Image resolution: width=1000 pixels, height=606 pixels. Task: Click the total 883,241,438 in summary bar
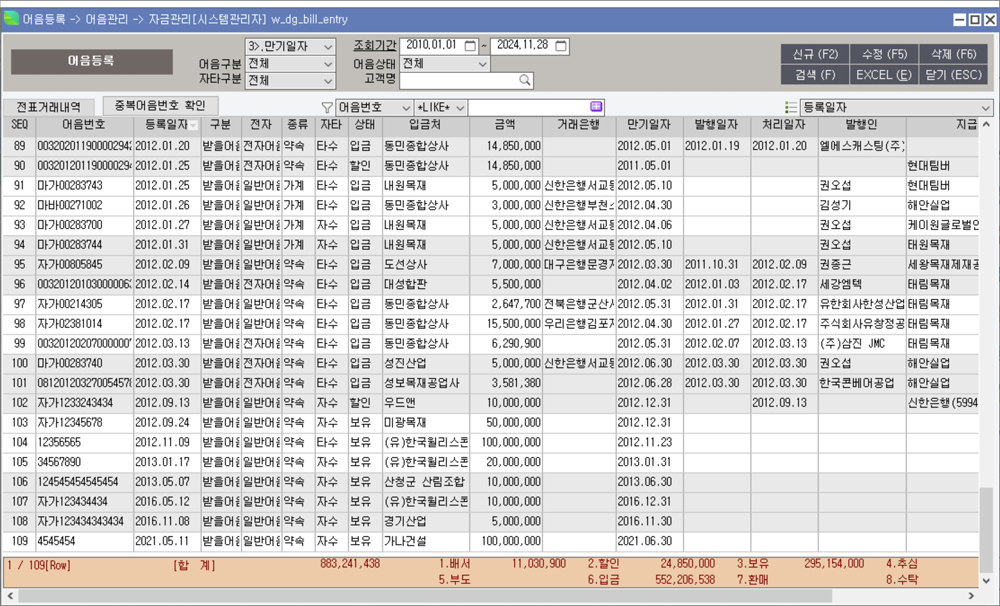[350, 564]
